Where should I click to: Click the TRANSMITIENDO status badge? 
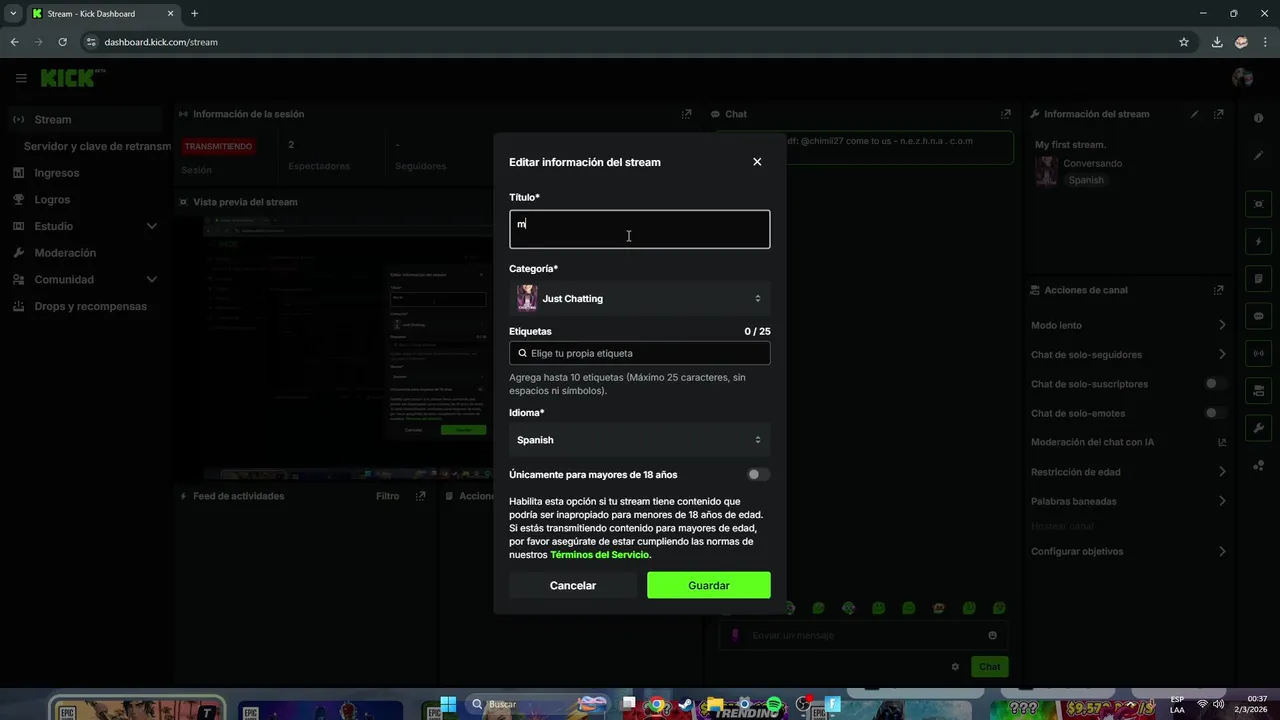[218, 146]
